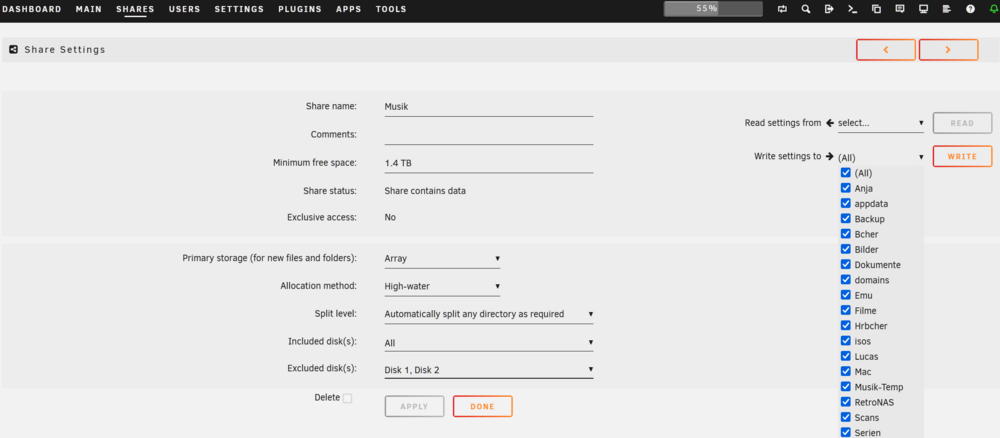Open the Excluded disk(s) dropdown
Image resolution: width=1000 pixels, height=438 pixels.
coord(489,370)
